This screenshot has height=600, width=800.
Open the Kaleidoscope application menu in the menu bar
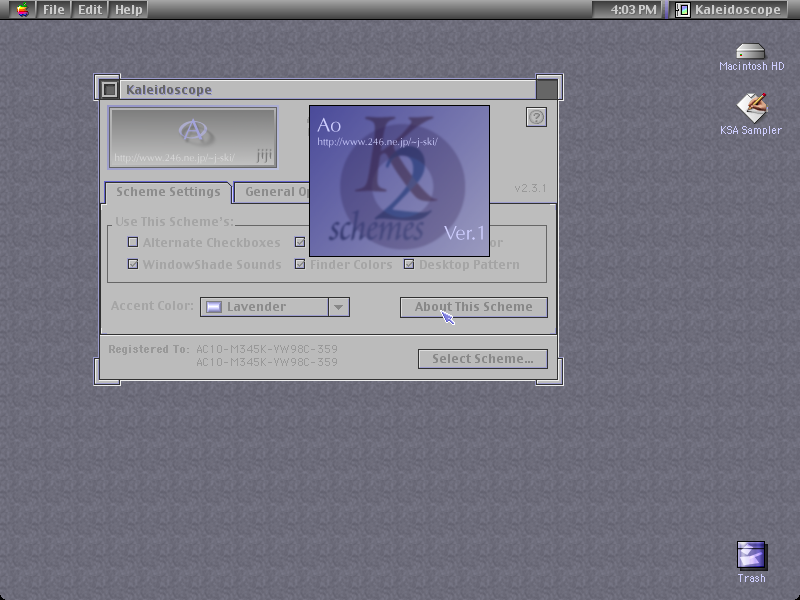point(728,10)
